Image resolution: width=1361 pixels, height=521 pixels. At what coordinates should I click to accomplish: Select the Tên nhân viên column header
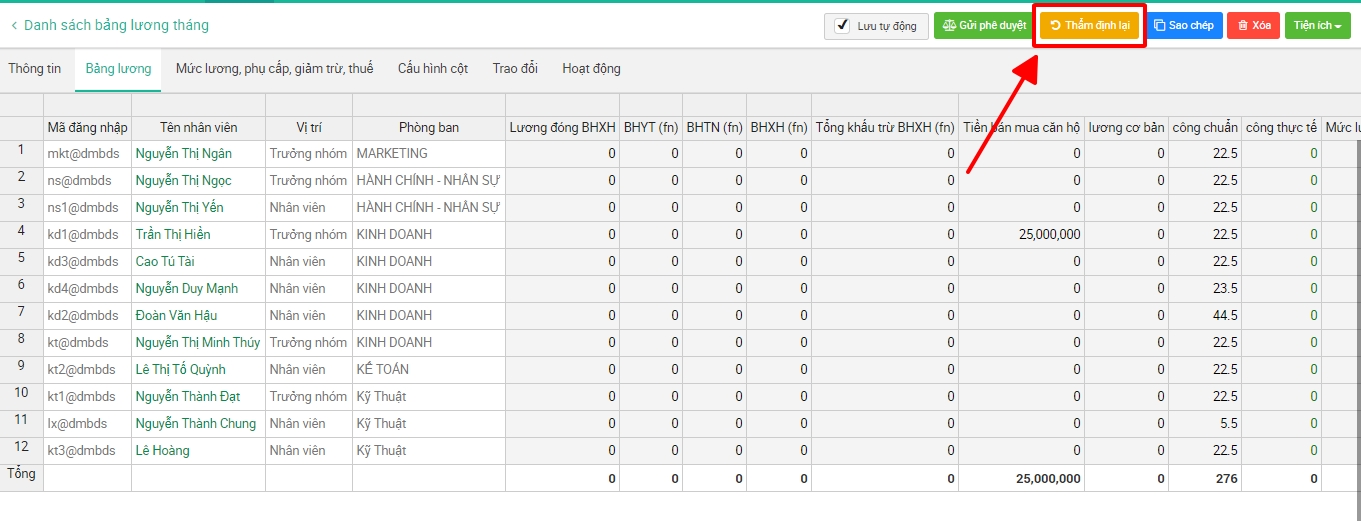pos(198,128)
